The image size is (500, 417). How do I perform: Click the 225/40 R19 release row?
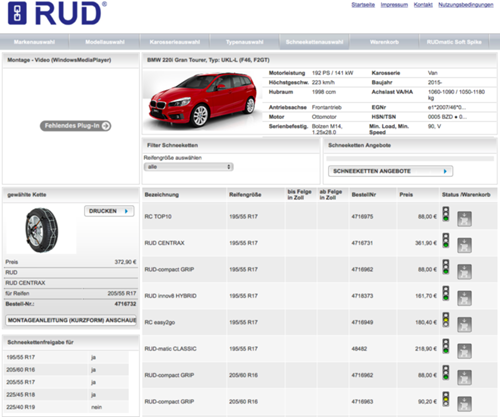coord(66,407)
